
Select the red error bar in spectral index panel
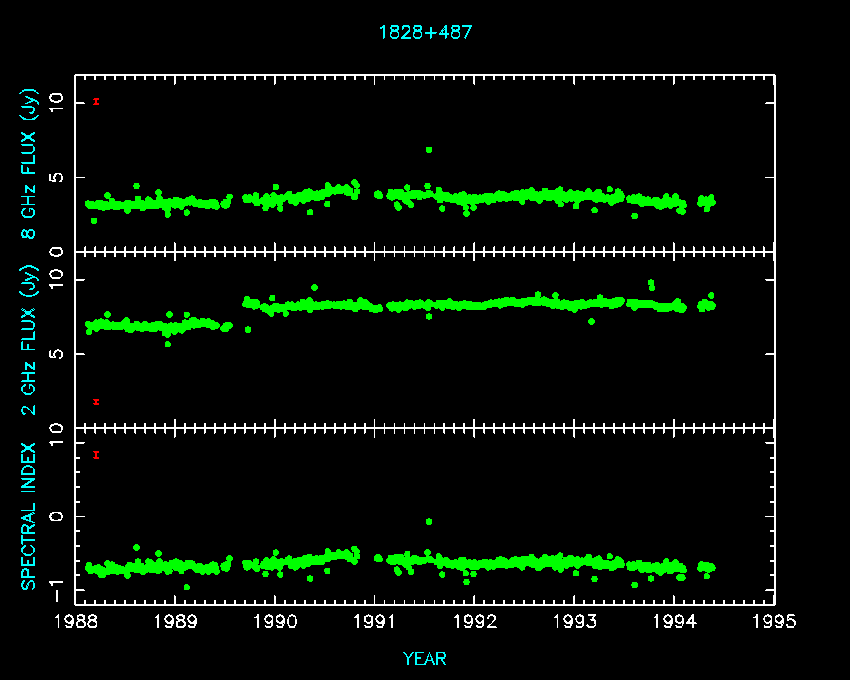(96, 455)
